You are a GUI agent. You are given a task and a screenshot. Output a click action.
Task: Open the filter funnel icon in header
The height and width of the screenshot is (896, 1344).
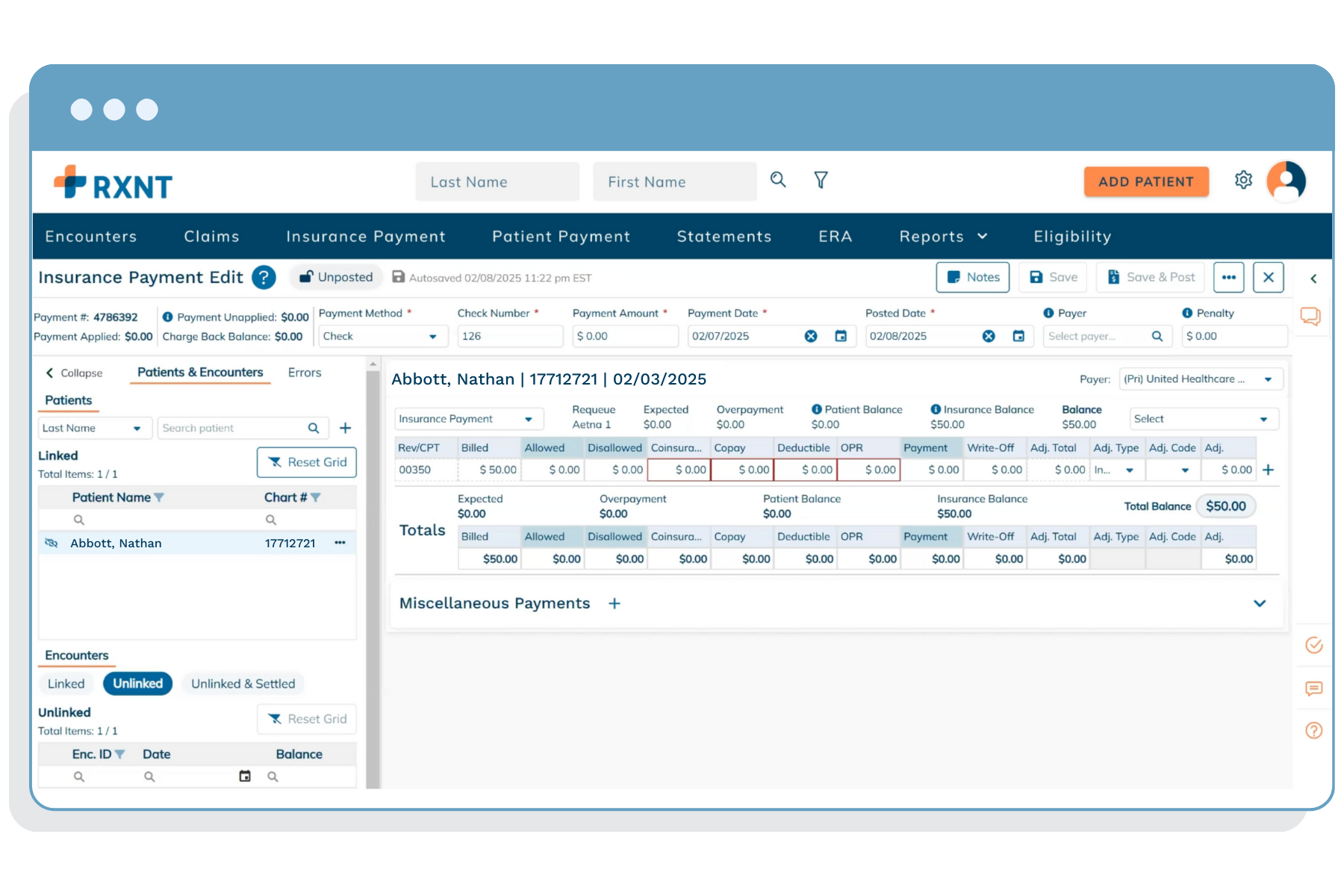[x=821, y=180]
